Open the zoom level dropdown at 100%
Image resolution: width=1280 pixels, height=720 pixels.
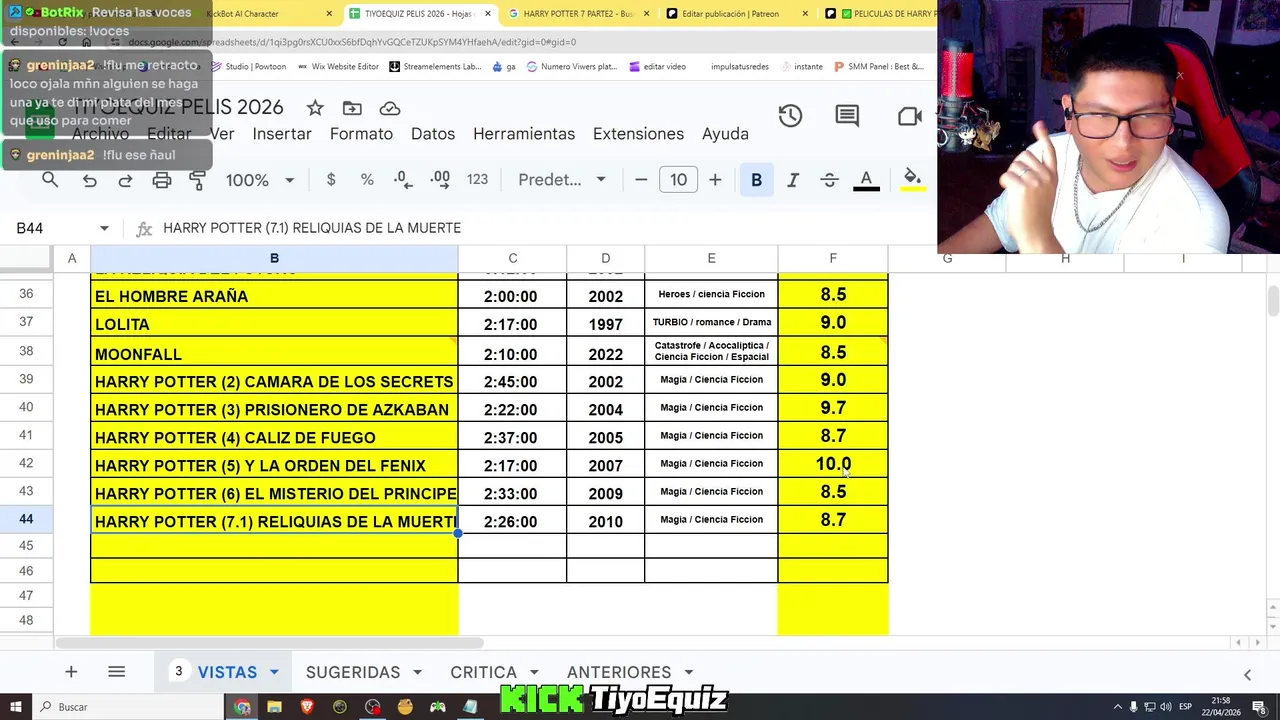260,180
